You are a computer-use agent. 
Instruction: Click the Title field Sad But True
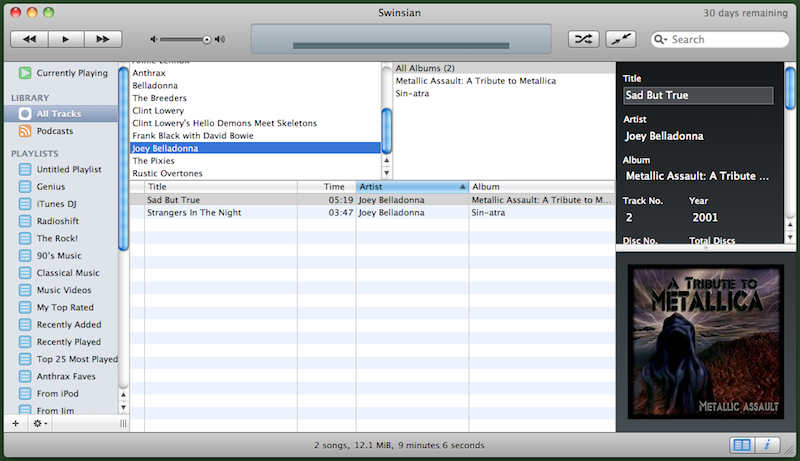tap(697, 96)
